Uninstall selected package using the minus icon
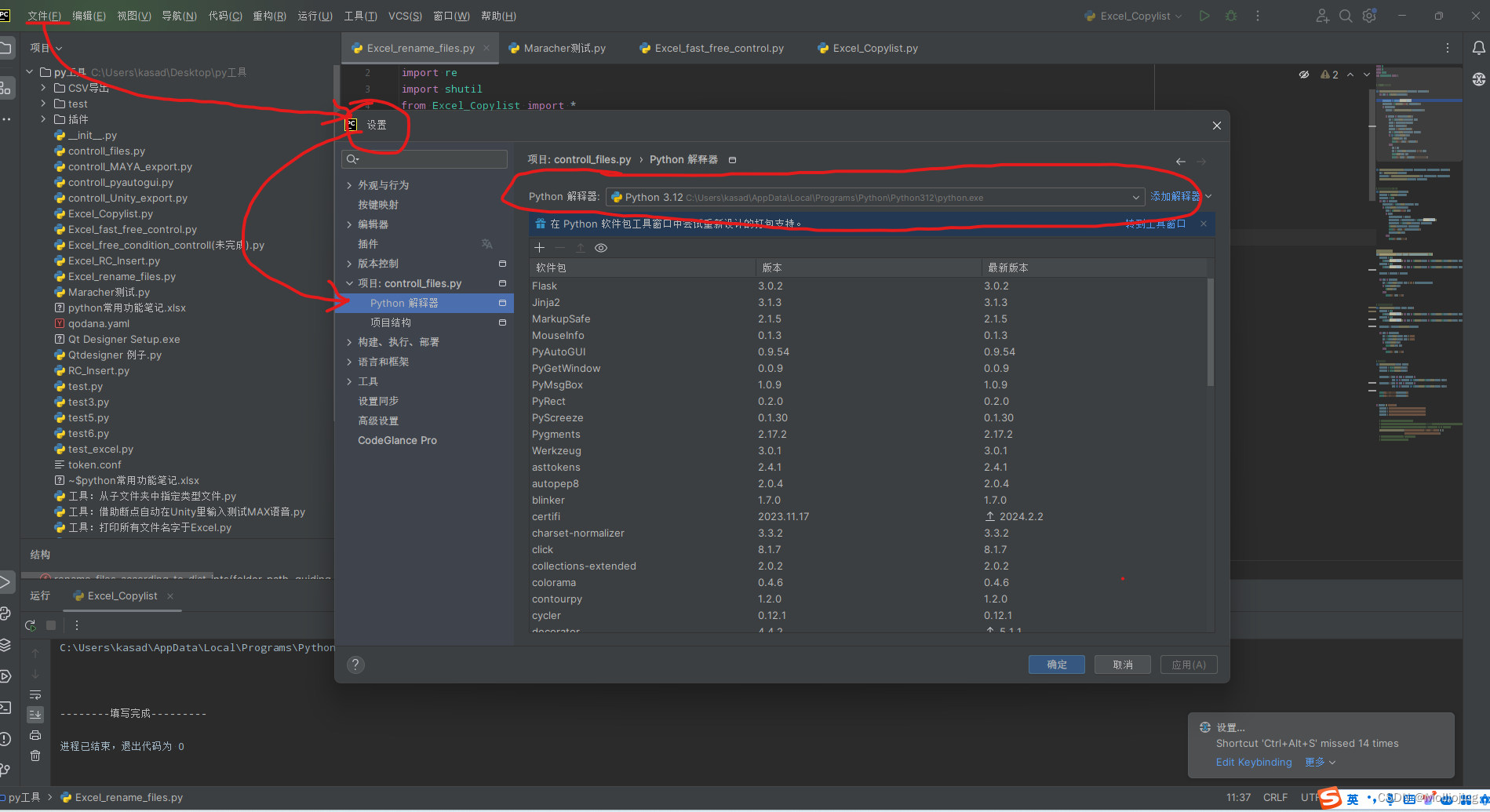Viewport: 1490px width, 812px height. (x=559, y=247)
